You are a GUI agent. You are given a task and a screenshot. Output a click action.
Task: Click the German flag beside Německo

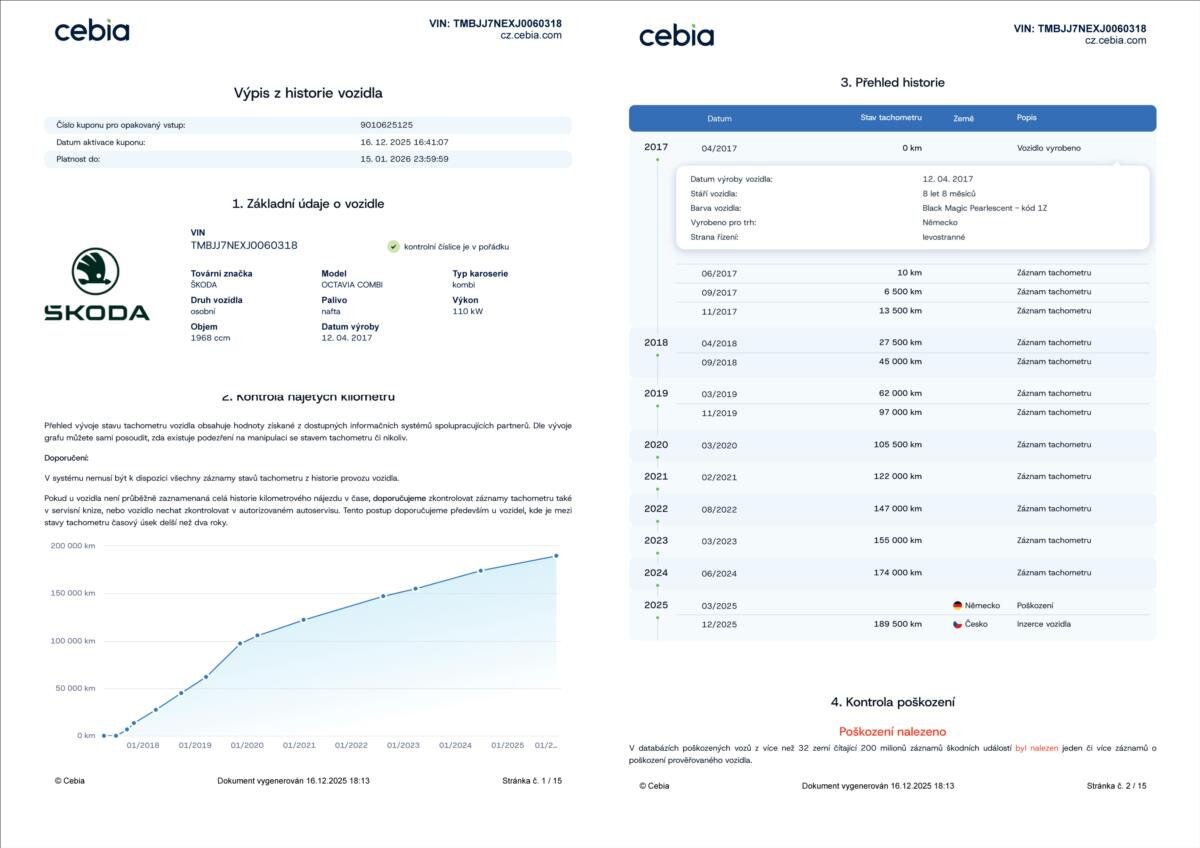(x=957, y=605)
